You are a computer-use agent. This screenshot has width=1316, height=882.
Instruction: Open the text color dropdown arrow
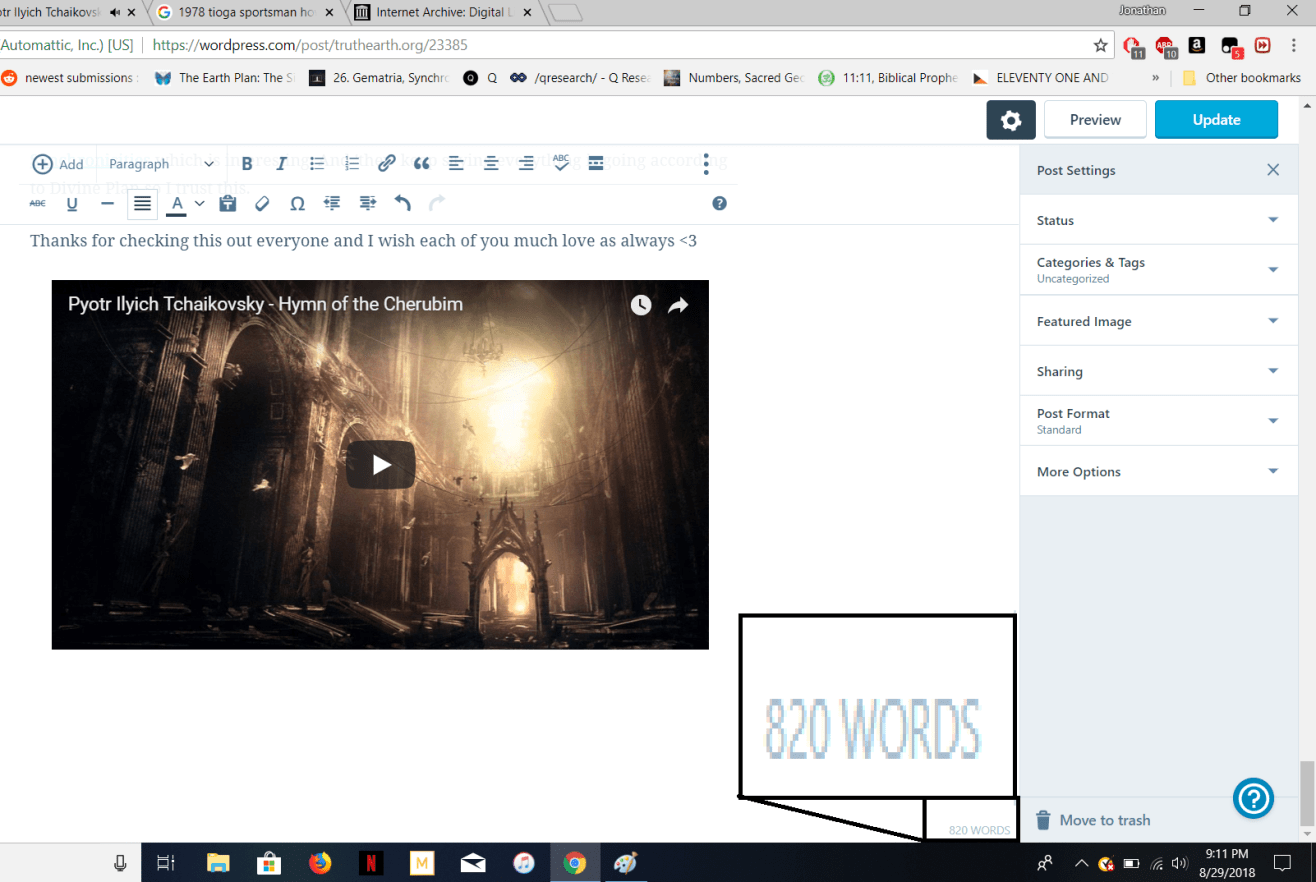[x=200, y=204]
